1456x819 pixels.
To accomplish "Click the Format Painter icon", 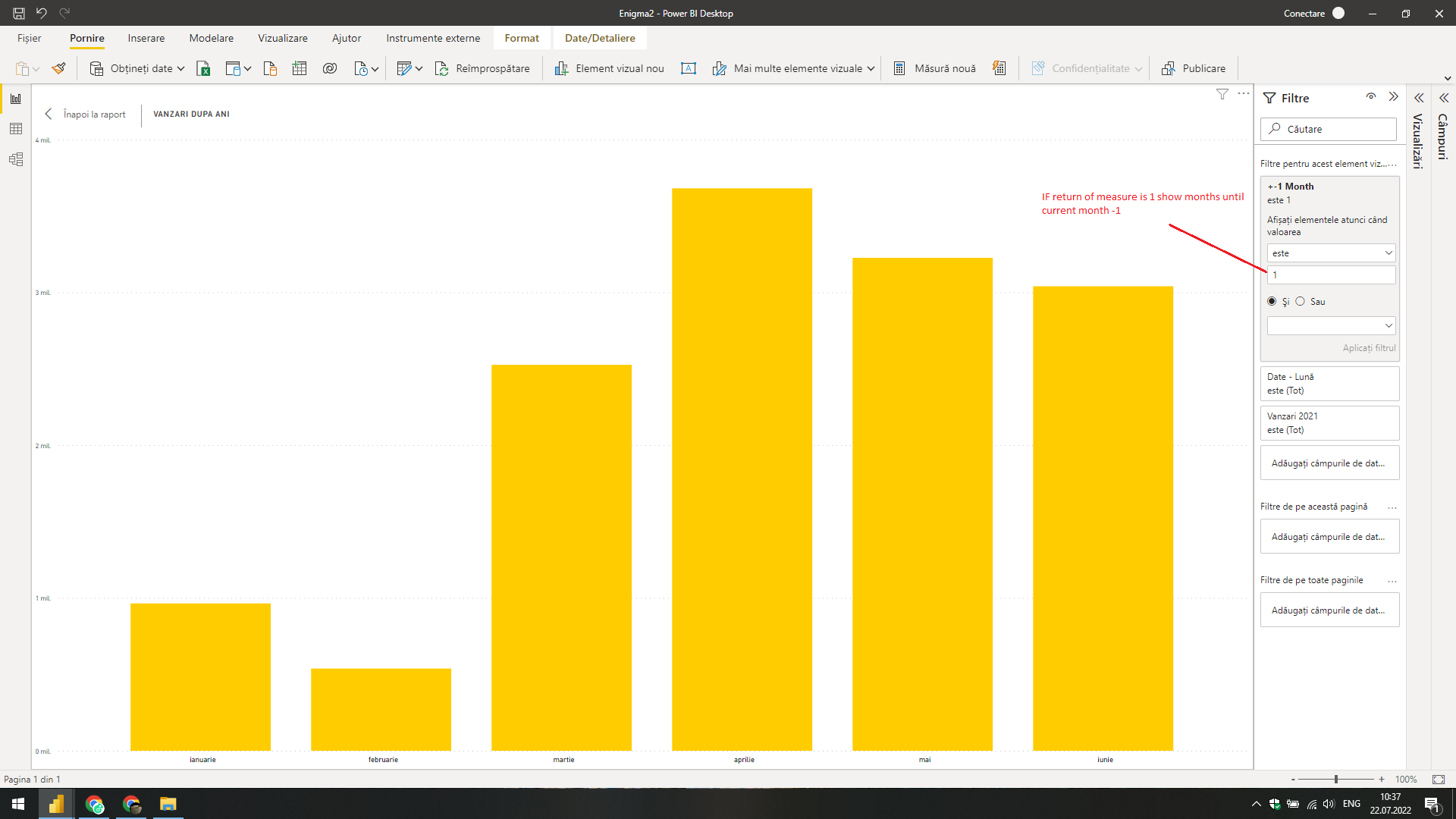I will tap(58, 68).
